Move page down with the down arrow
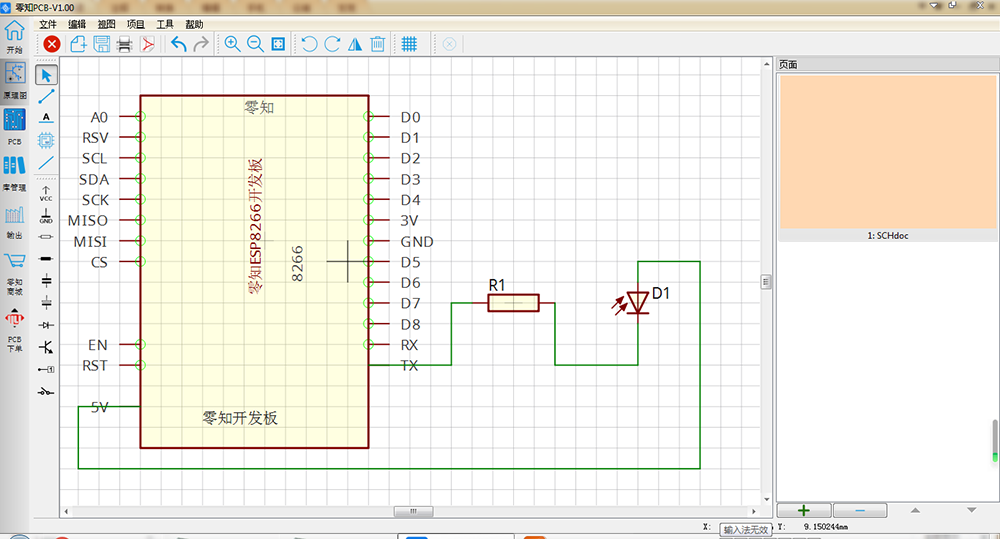This screenshot has width=1000, height=539. tap(971, 510)
